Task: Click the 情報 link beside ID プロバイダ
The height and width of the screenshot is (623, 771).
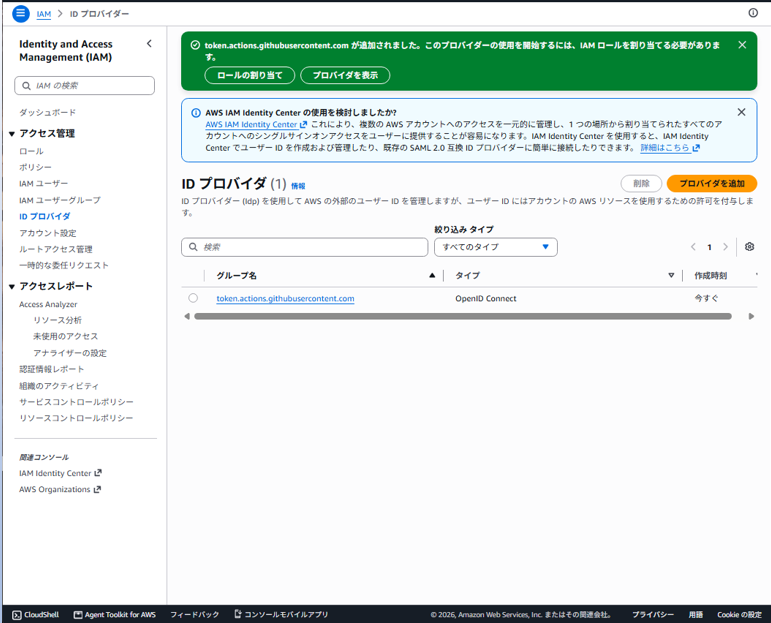Action: (x=298, y=186)
